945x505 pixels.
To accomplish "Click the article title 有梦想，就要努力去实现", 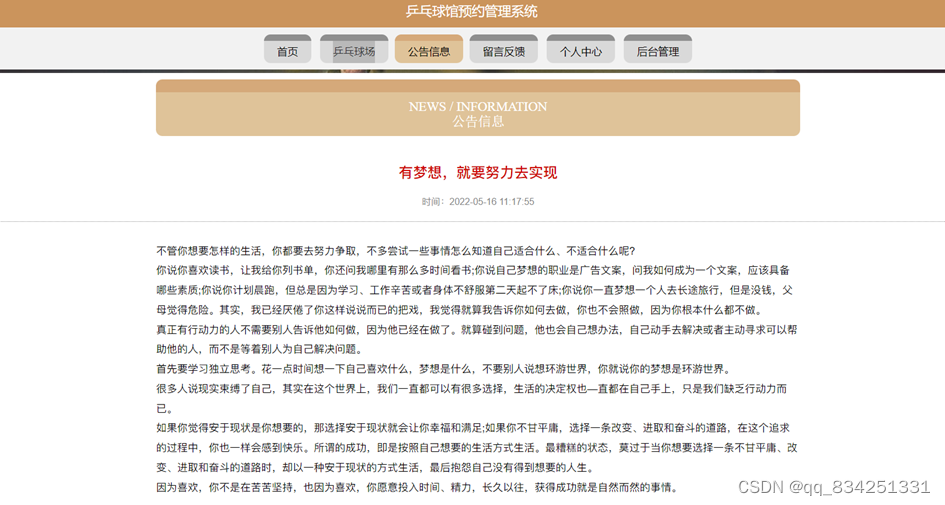I will pos(478,172).
